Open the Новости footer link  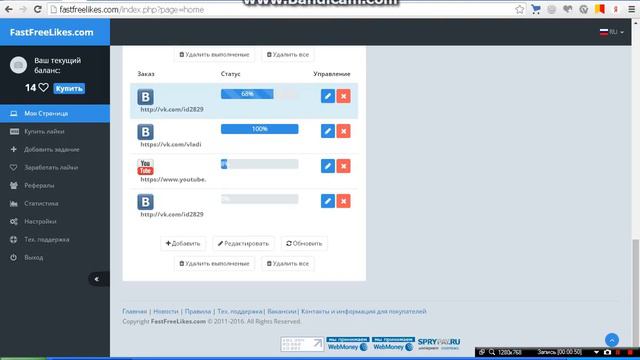click(x=166, y=311)
